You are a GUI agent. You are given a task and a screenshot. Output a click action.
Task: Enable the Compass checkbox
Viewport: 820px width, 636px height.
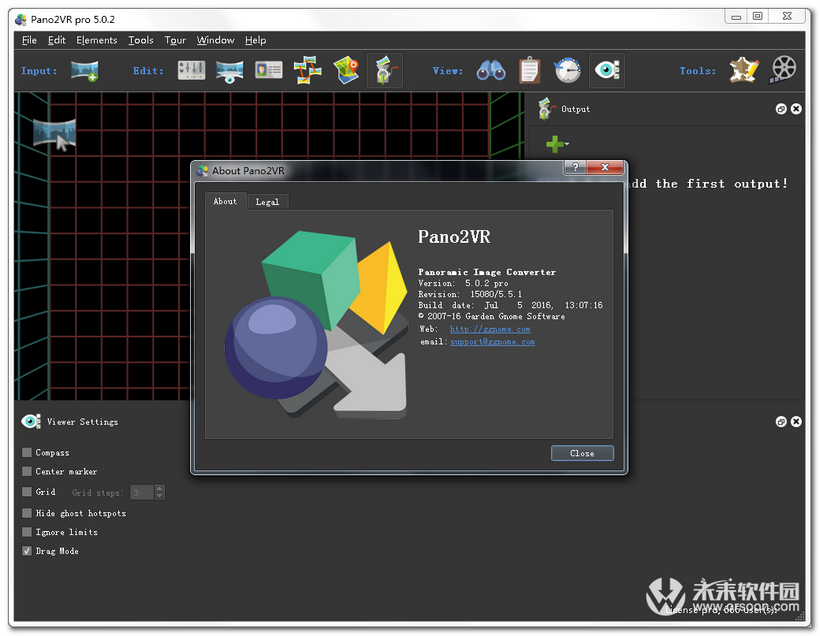coord(27,453)
